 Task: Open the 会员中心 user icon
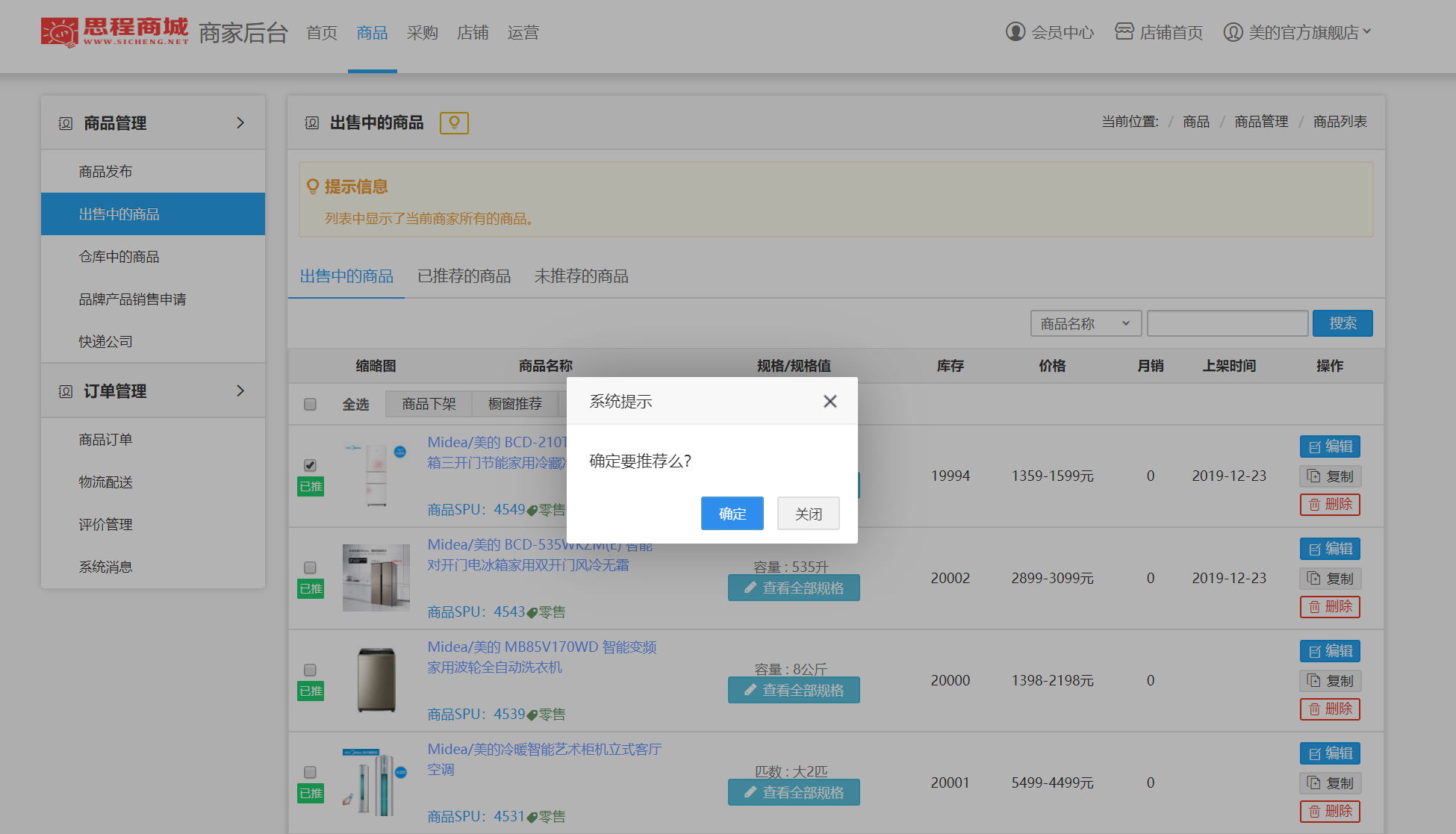1015,32
